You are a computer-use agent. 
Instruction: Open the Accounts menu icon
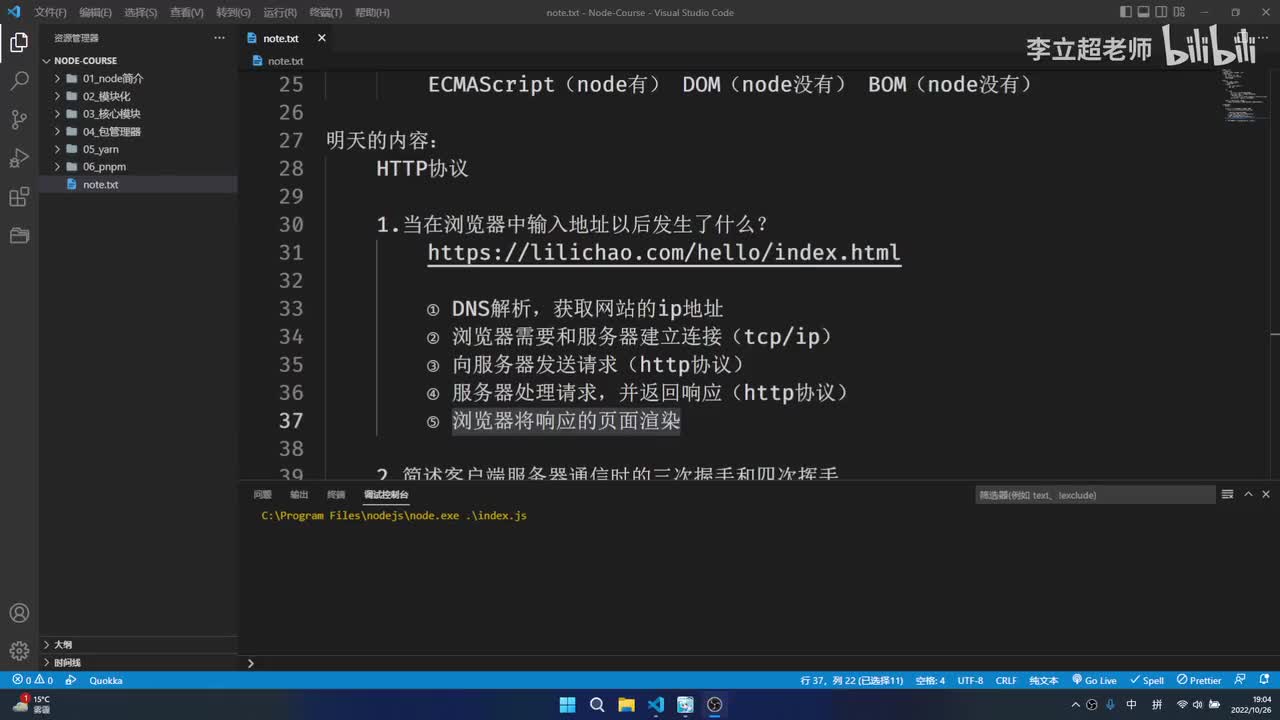tap(19, 613)
